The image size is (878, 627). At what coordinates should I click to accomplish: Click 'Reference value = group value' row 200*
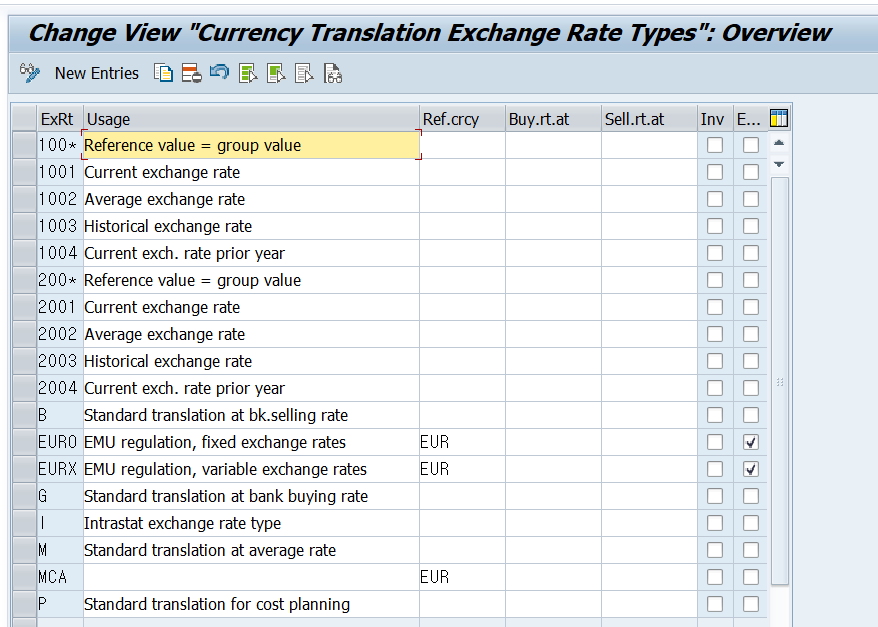(x=192, y=280)
